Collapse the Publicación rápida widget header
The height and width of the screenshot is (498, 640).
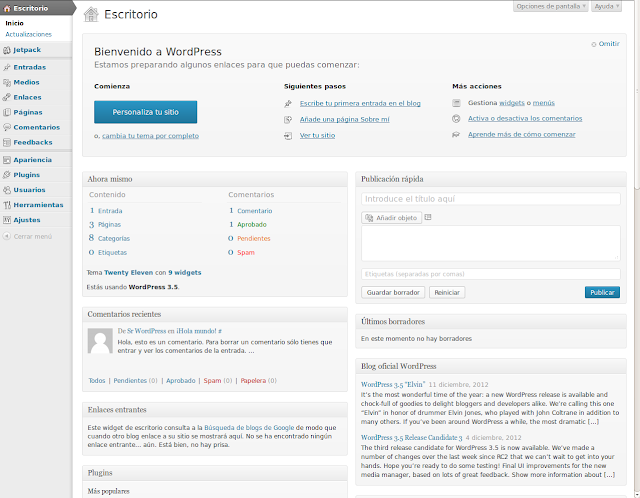(491, 179)
